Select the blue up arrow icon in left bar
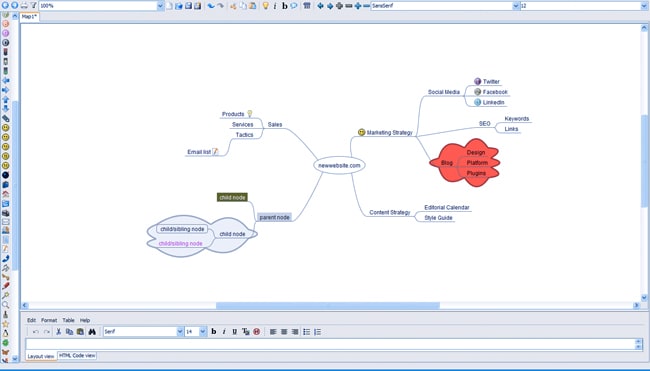 click(5, 99)
